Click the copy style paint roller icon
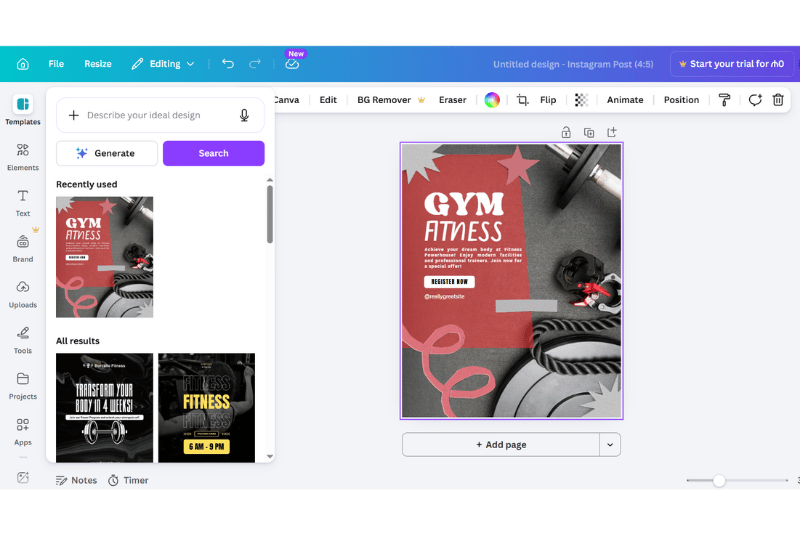This screenshot has height=533, width=800. (725, 100)
